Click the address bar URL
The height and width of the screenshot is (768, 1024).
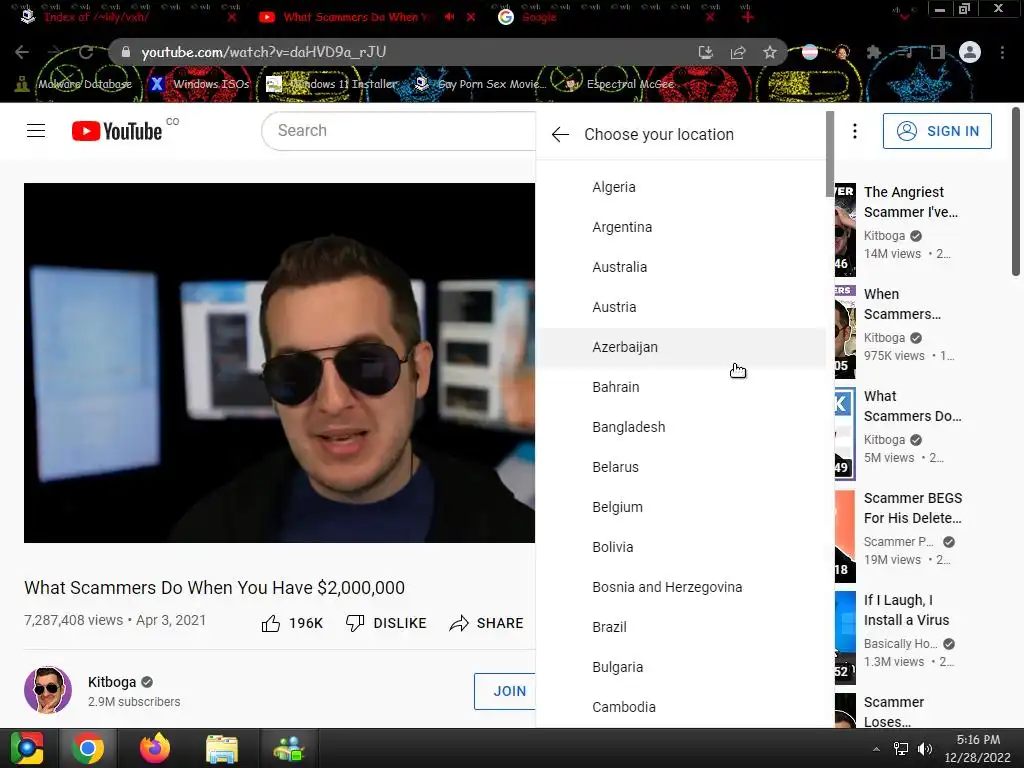[x=264, y=52]
